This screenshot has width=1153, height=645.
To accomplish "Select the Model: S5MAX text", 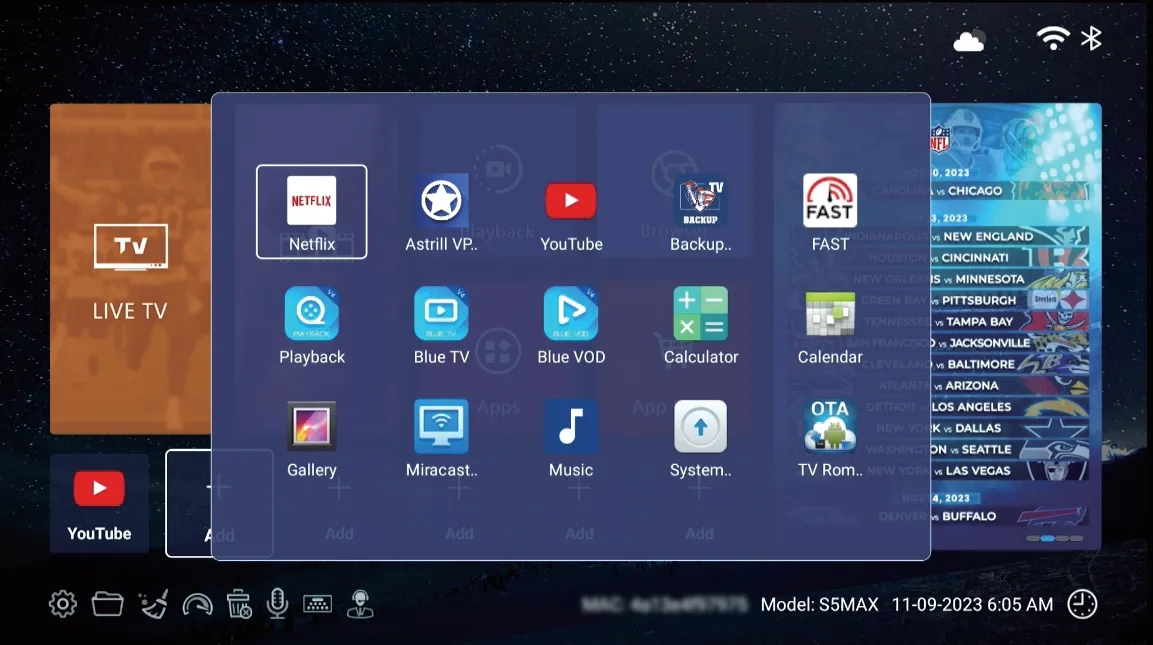I will click(x=819, y=605).
